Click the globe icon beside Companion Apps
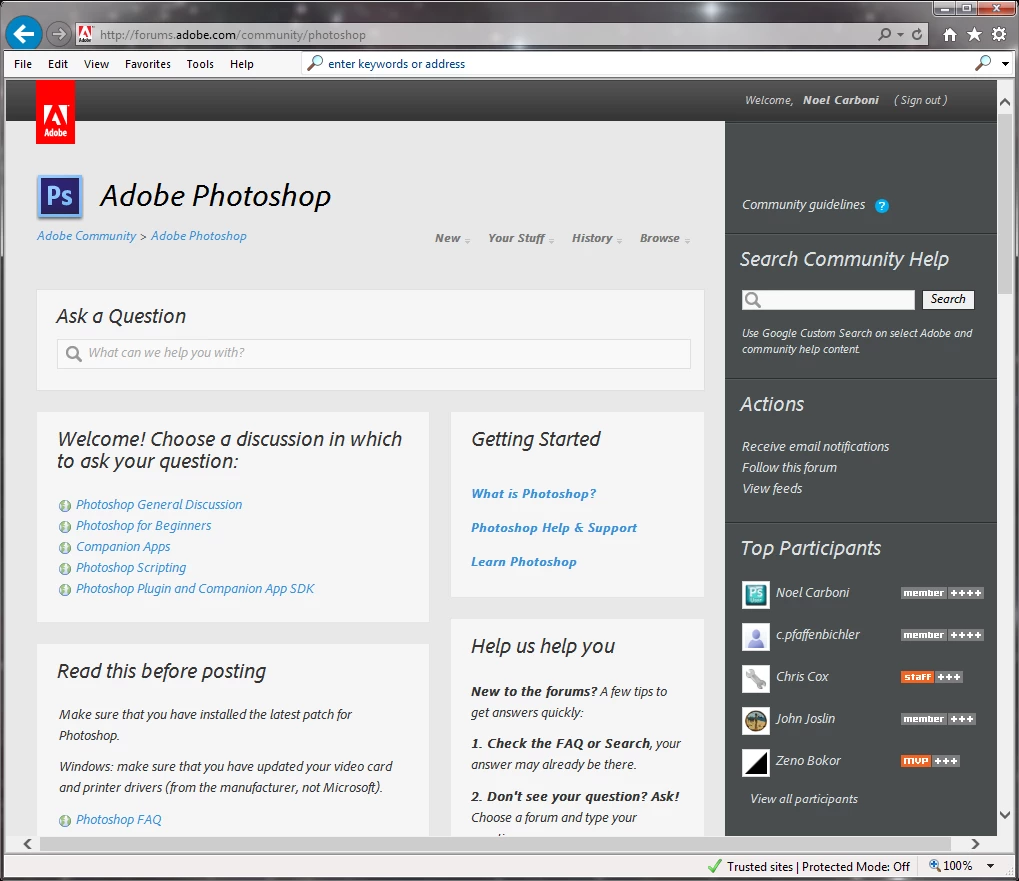Image resolution: width=1019 pixels, height=881 pixels. coord(65,548)
